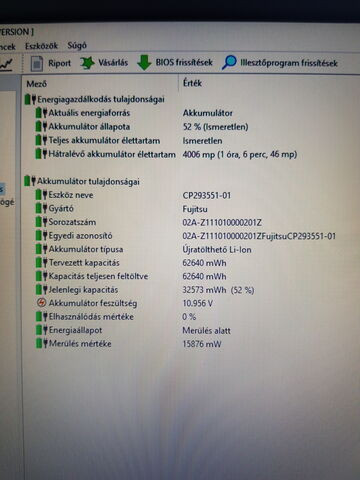The height and width of the screenshot is (480, 360).
Task: Click the Érték column header
Action: [192, 83]
